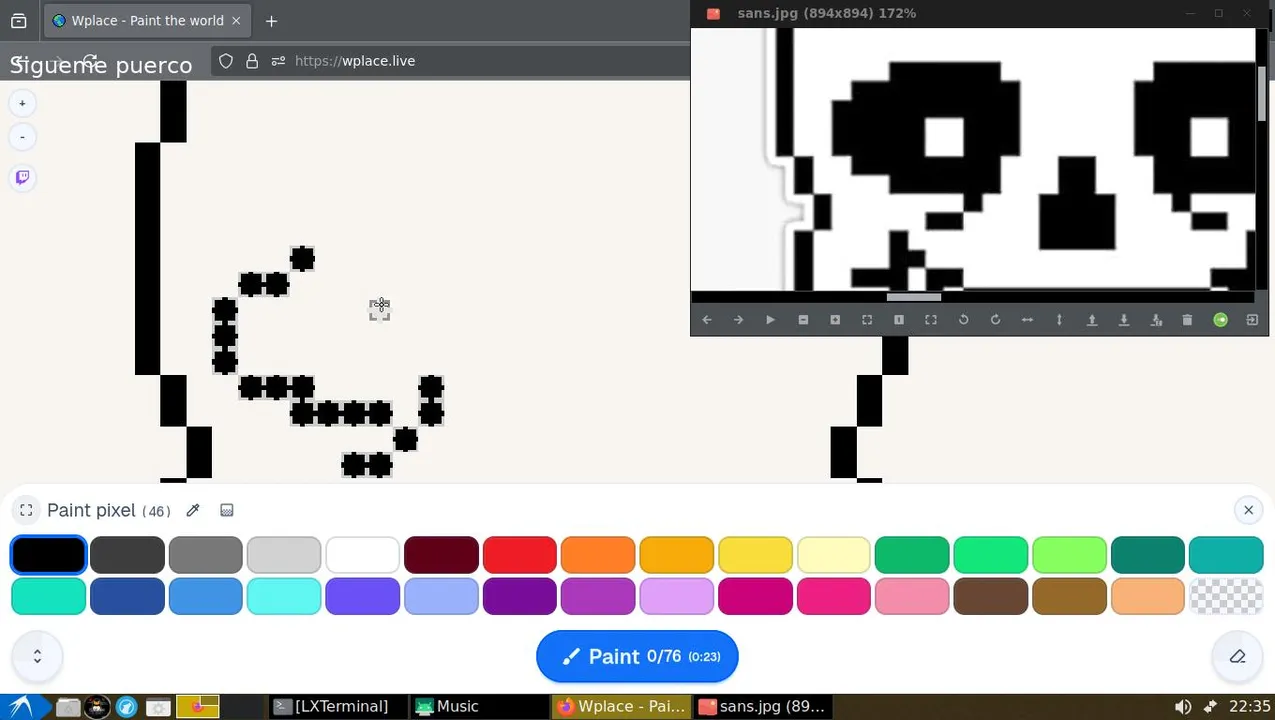Choose the dark brown color swatch
1275x720 pixels.
990,596
